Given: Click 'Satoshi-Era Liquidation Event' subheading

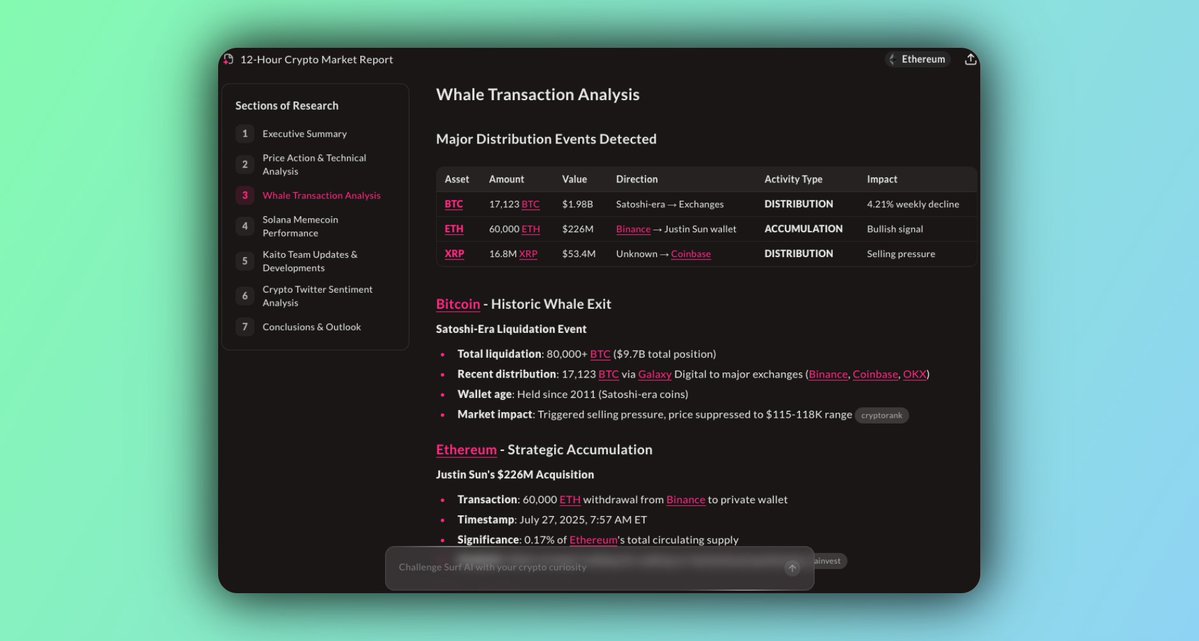Looking at the screenshot, I should coord(512,329).
